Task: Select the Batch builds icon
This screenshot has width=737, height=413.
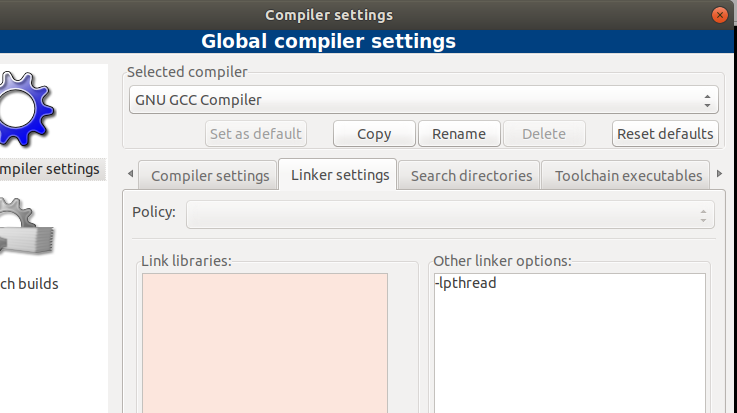Action: point(26,228)
